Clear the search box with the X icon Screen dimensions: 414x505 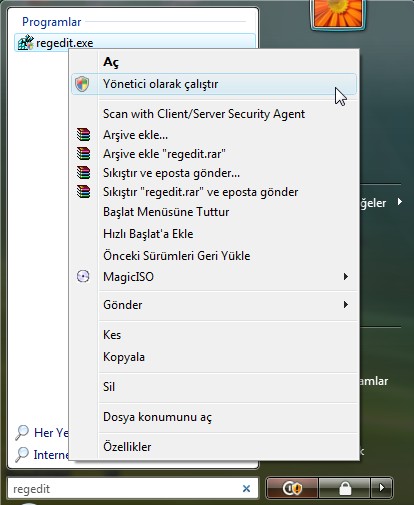[246, 489]
